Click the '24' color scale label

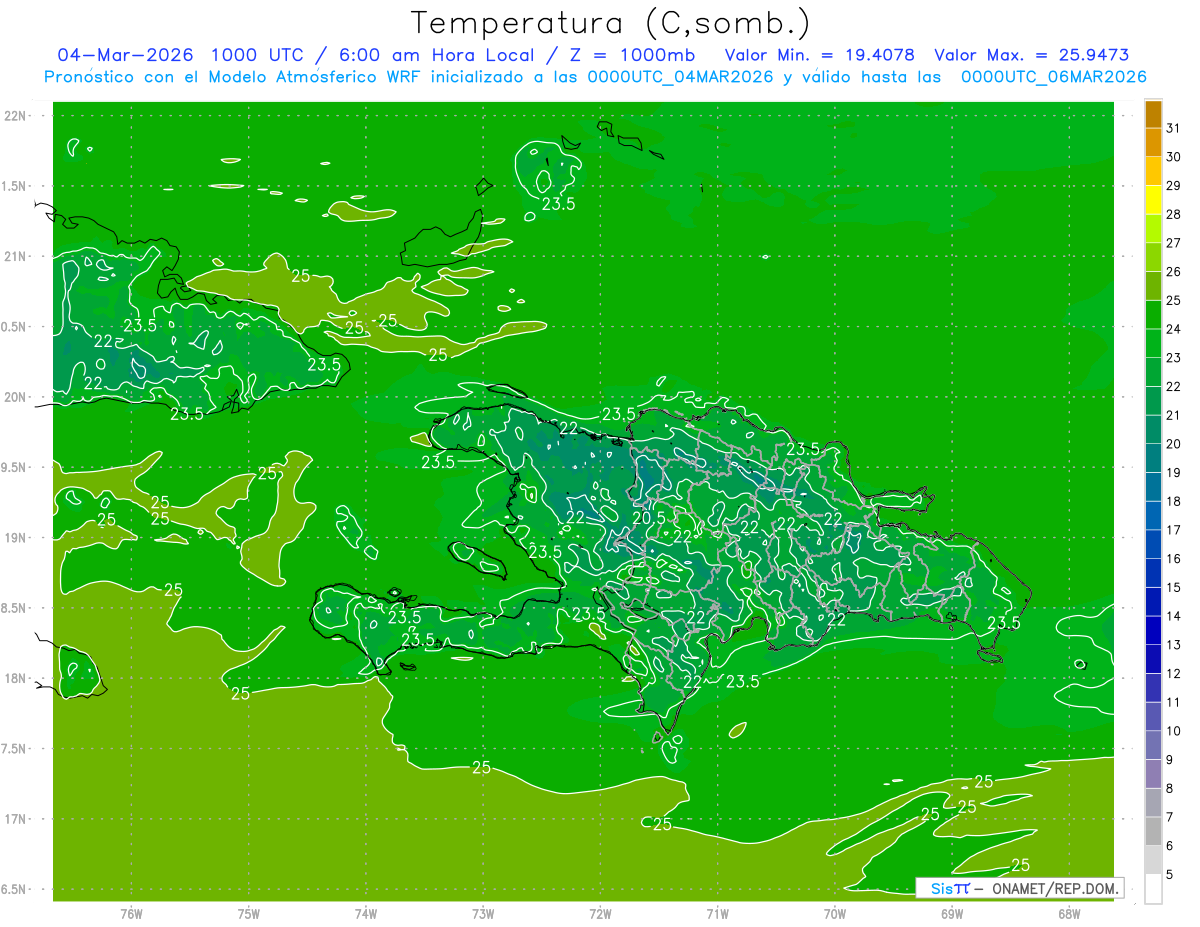[x=1174, y=329]
